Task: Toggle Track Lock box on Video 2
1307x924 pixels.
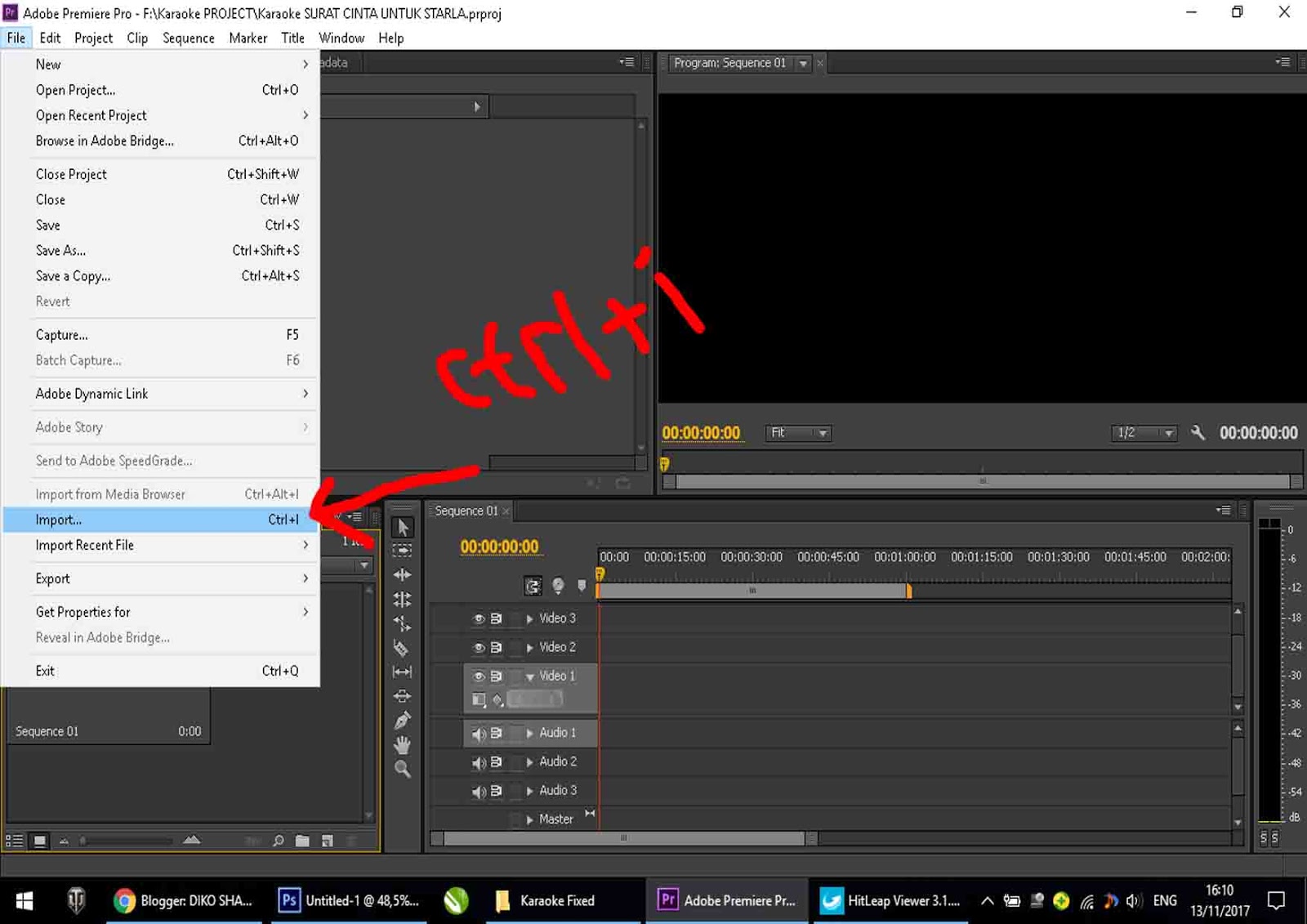Action: 515,647
